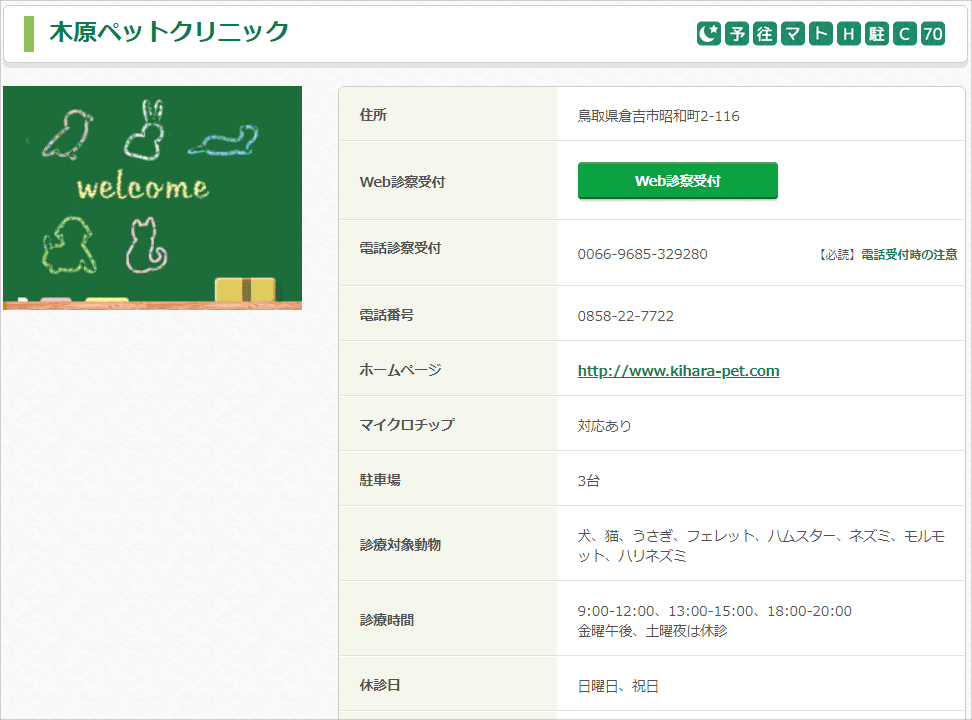Open the 【必読】電話受付時の注意 notice link
Screen dimensions: 972x720
(x=887, y=255)
